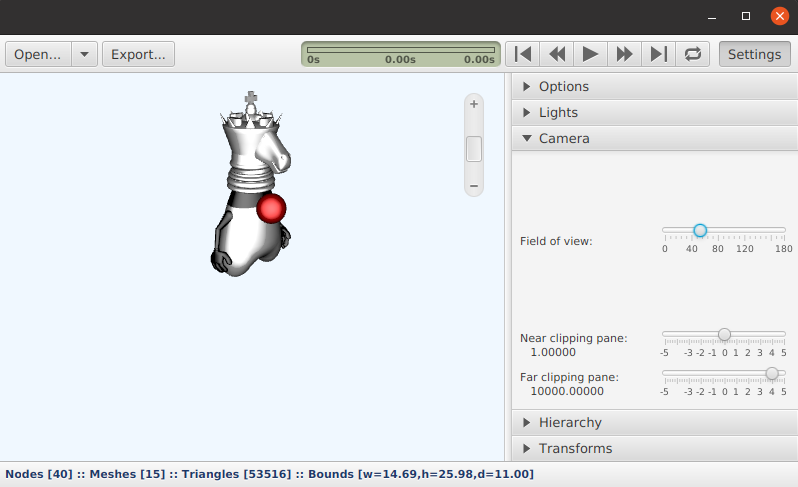Click the animation timeline progress bar

[401, 50]
